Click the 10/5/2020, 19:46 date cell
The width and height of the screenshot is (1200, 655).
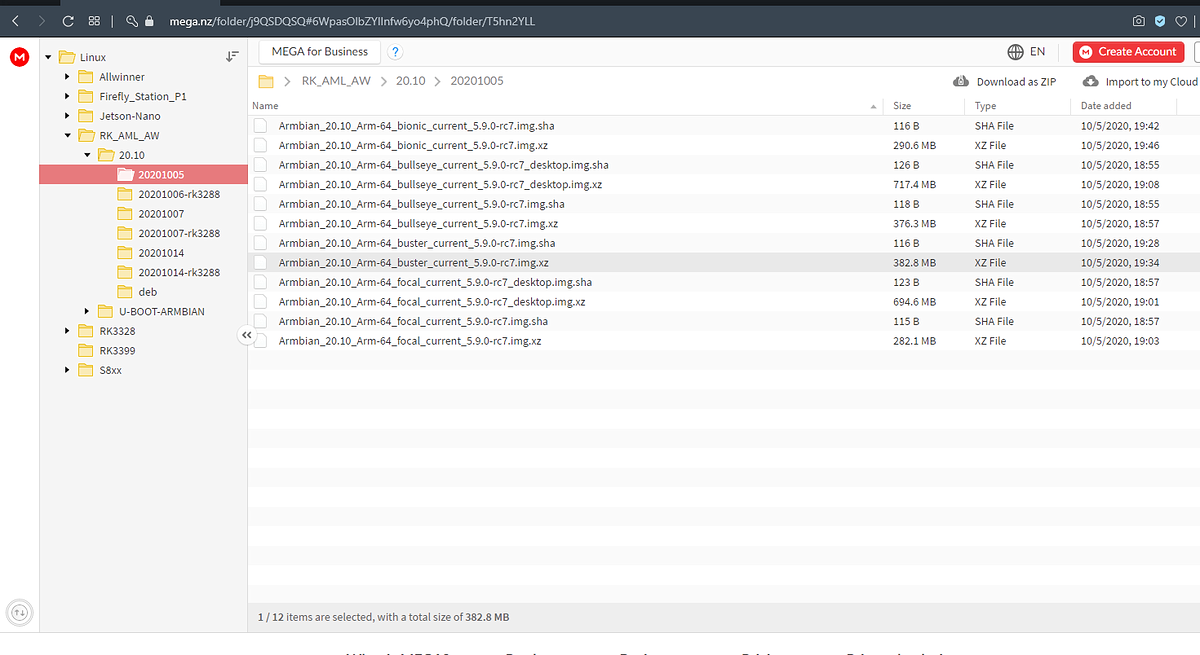(x=1120, y=146)
